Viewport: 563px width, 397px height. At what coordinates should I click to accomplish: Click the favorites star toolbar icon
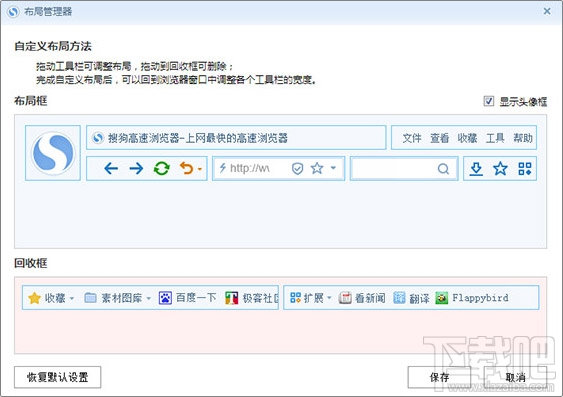500,168
